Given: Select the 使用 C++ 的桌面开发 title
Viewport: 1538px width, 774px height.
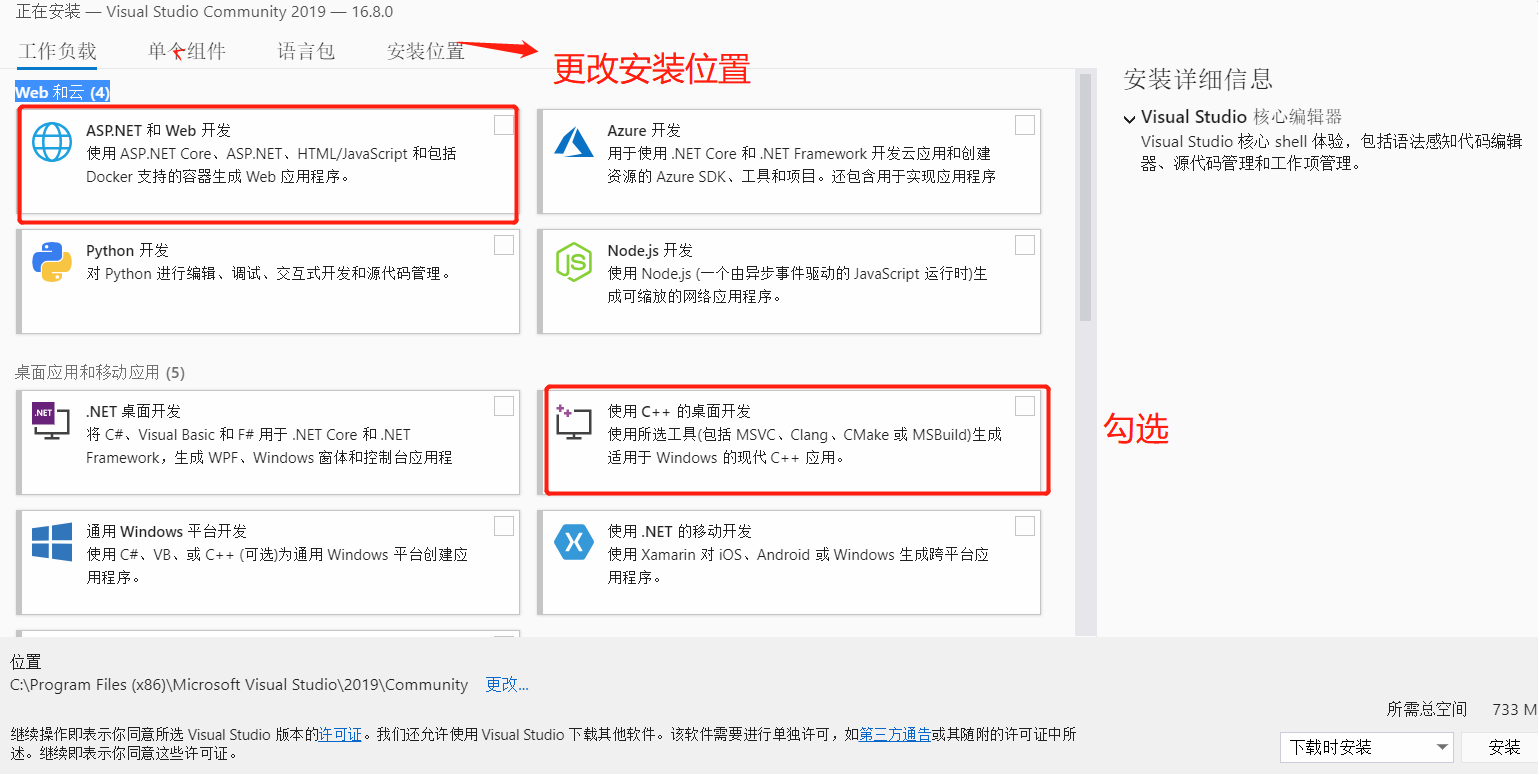Looking at the screenshot, I should [x=679, y=411].
